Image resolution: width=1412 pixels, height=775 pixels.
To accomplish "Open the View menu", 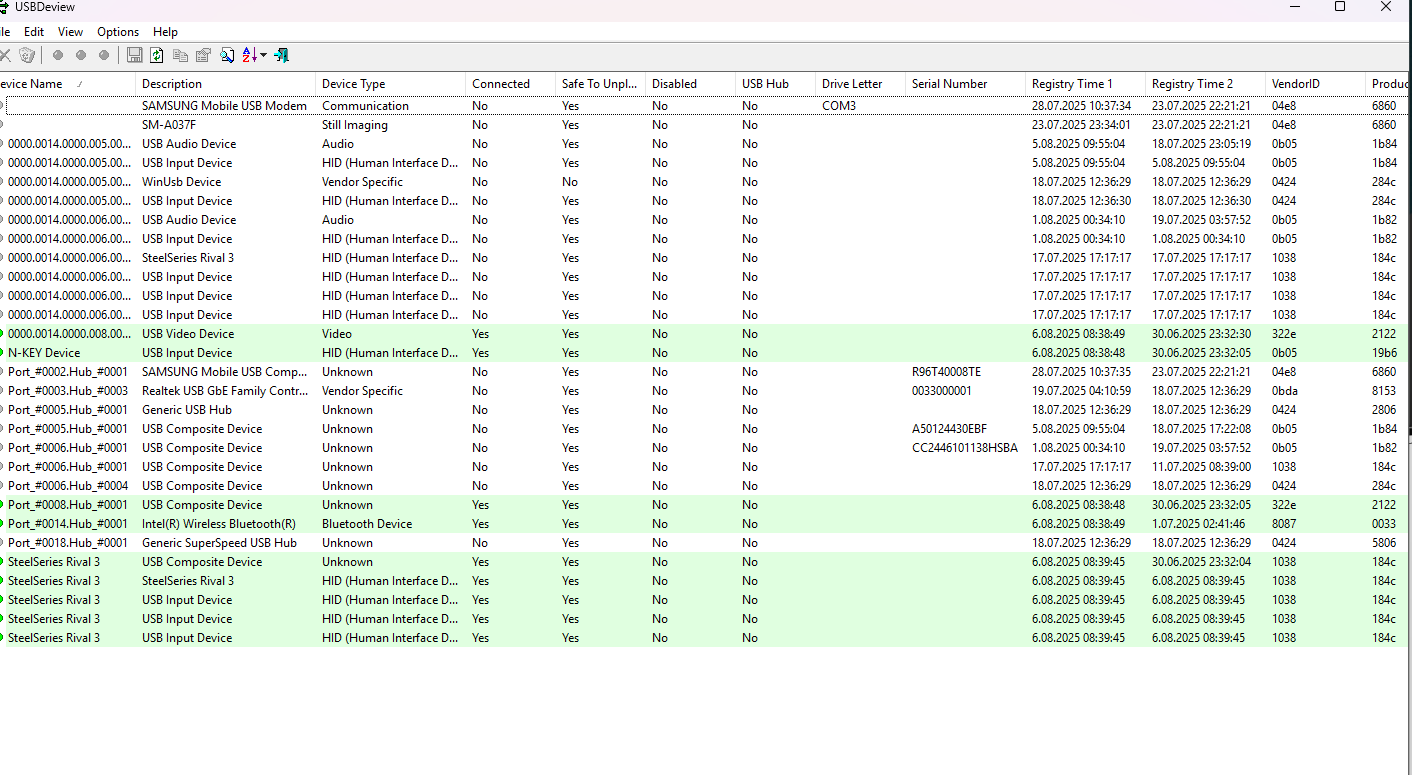I will tap(70, 32).
